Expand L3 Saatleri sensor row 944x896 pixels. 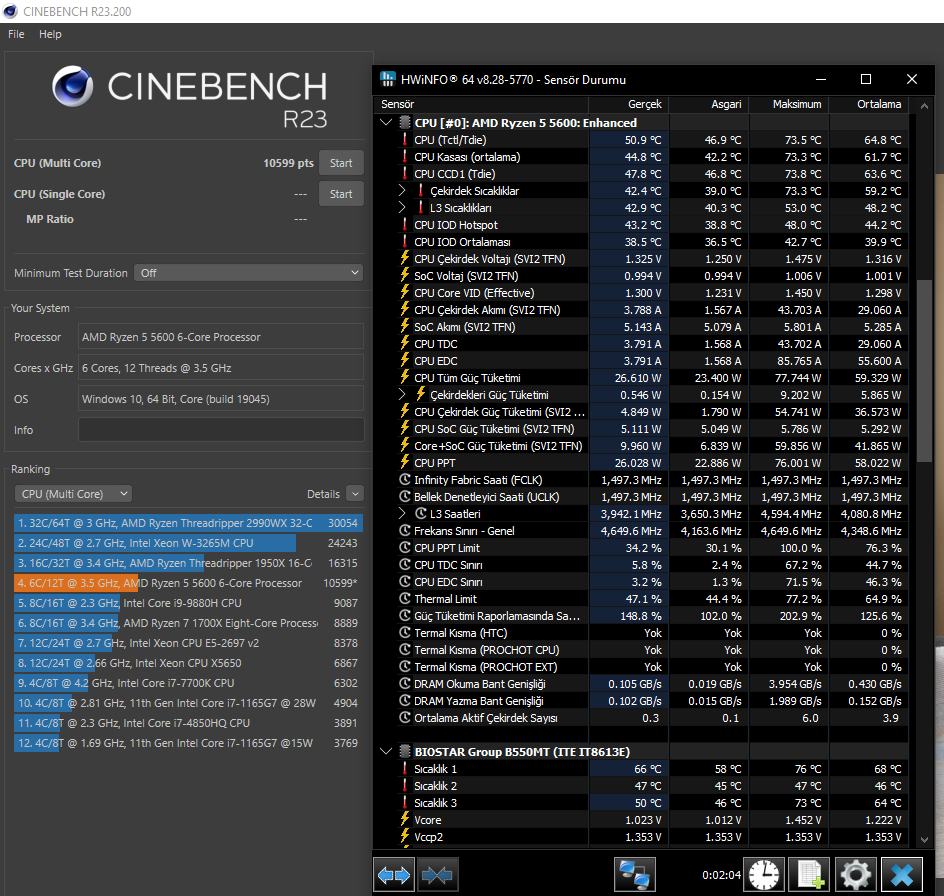[402, 514]
